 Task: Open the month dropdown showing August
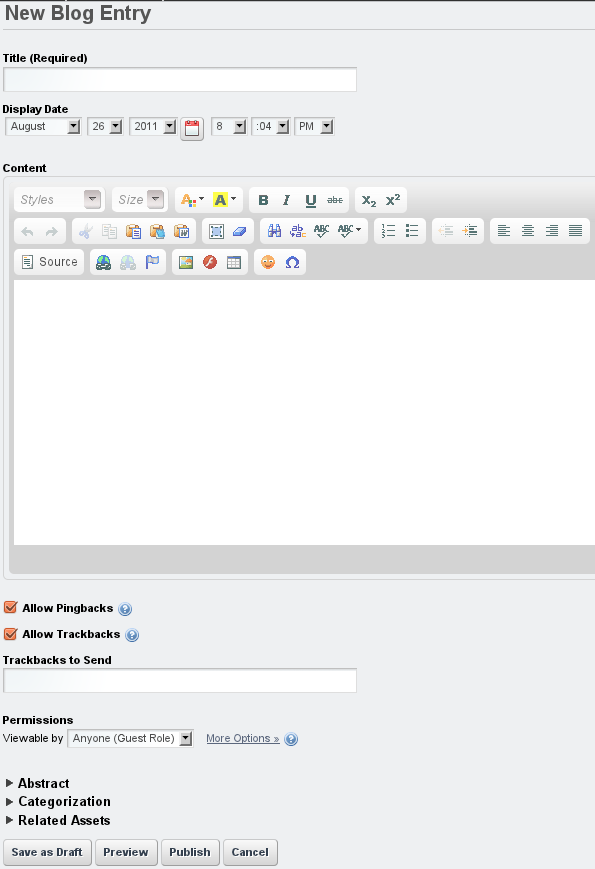43,126
